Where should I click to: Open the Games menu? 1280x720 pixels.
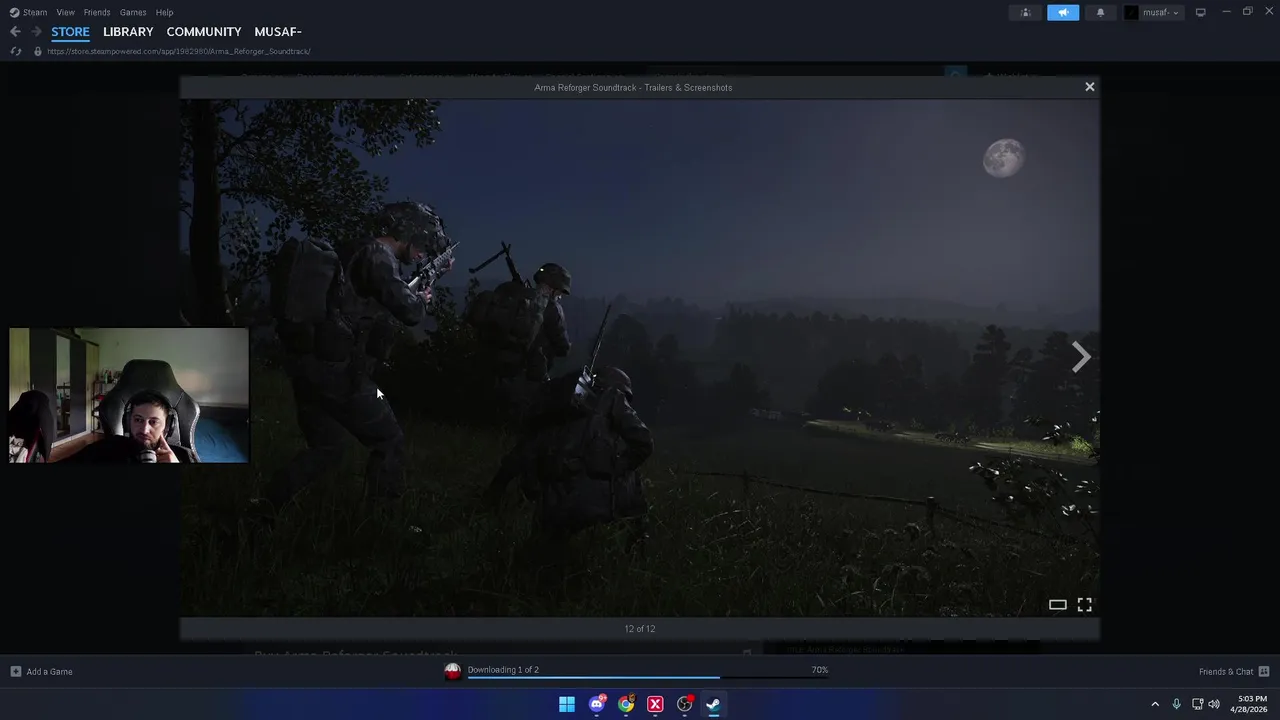tap(133, 12)
